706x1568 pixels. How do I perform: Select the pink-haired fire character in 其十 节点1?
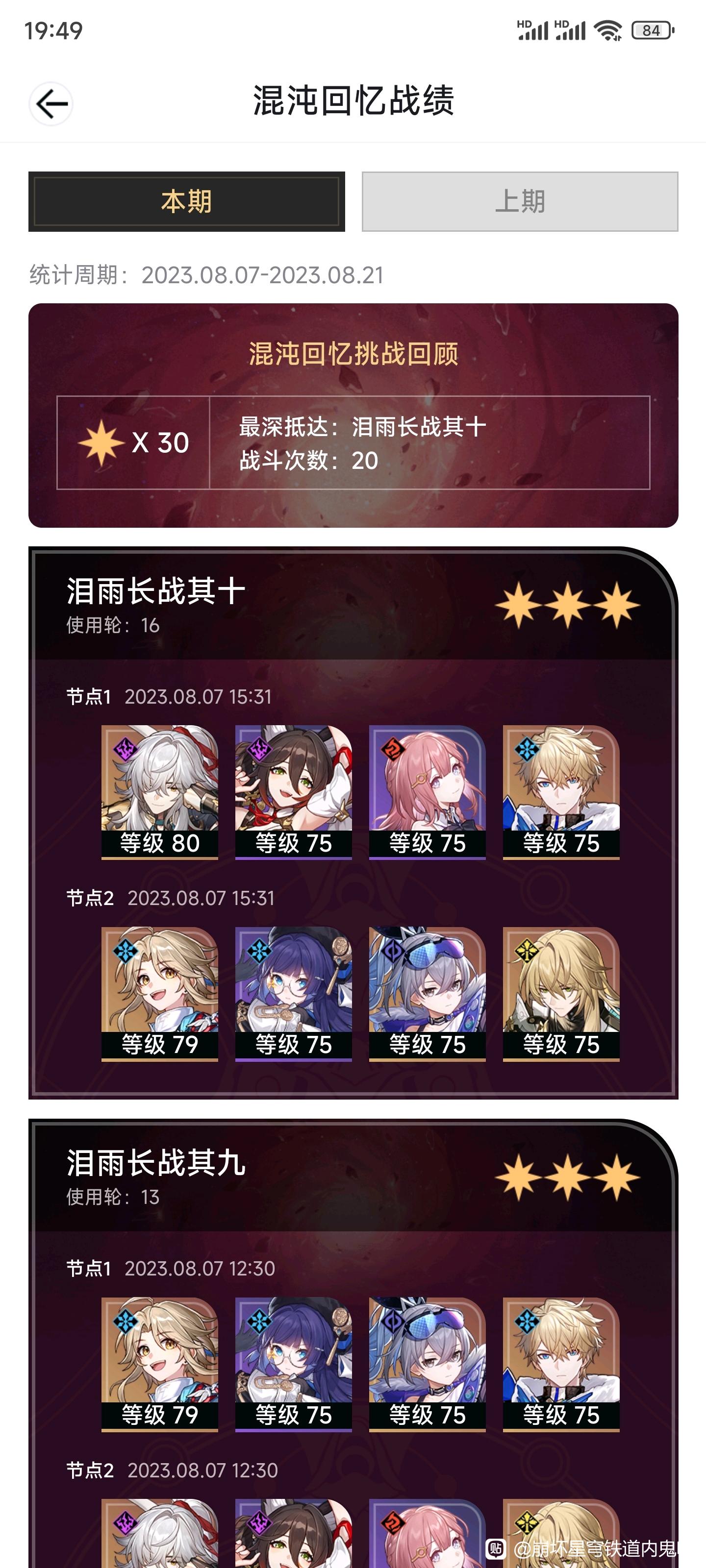(427, 792)
